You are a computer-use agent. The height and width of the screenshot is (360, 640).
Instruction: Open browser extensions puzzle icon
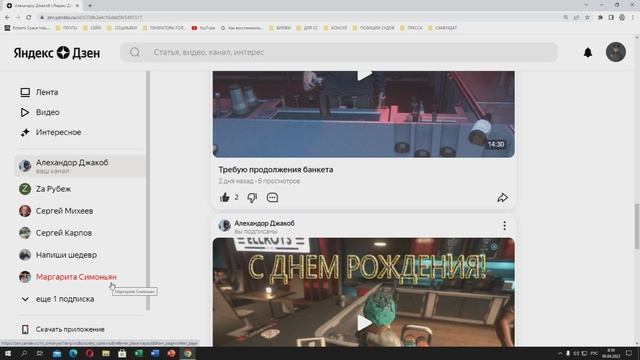pos(600,18)
